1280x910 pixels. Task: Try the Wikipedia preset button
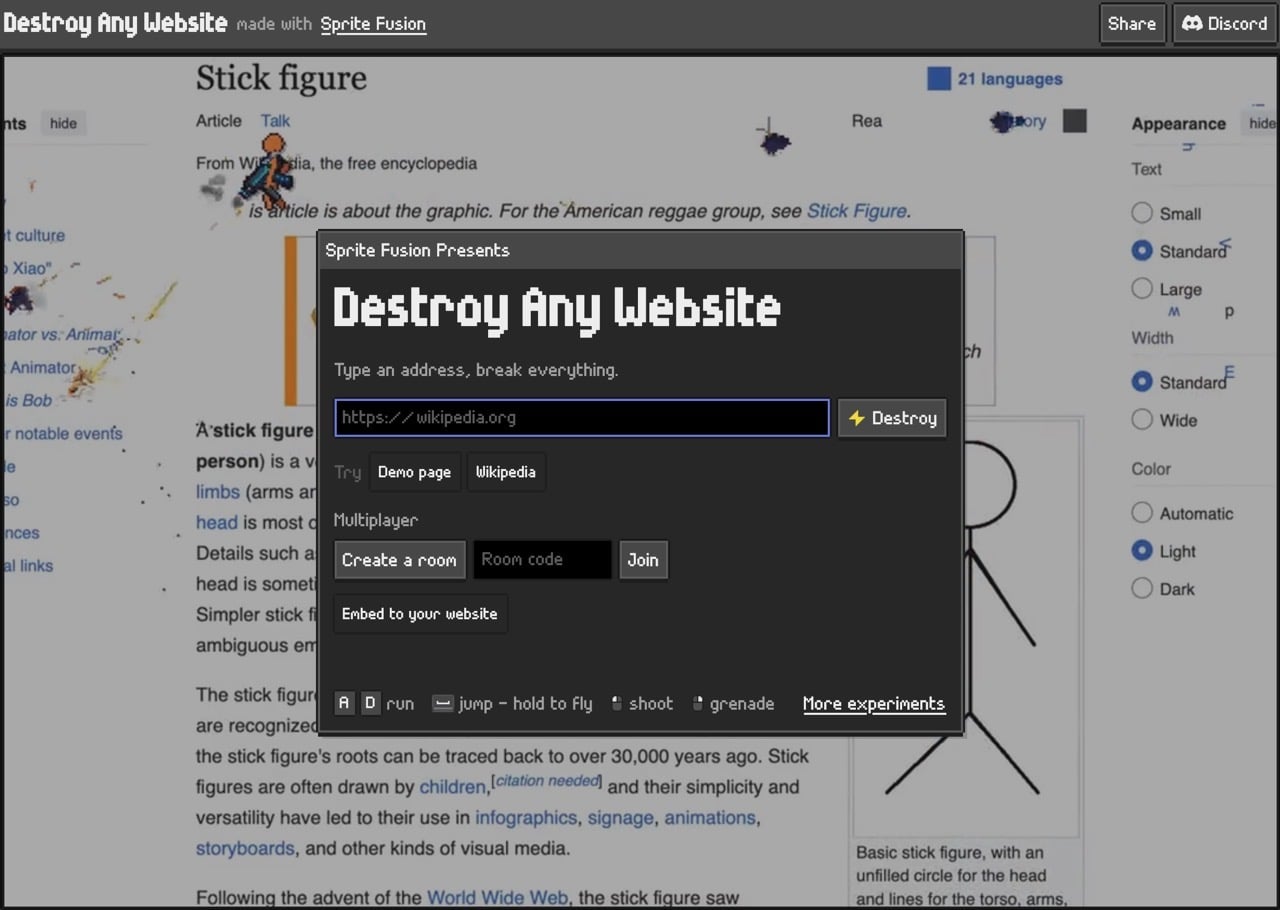tap(505, 472)
